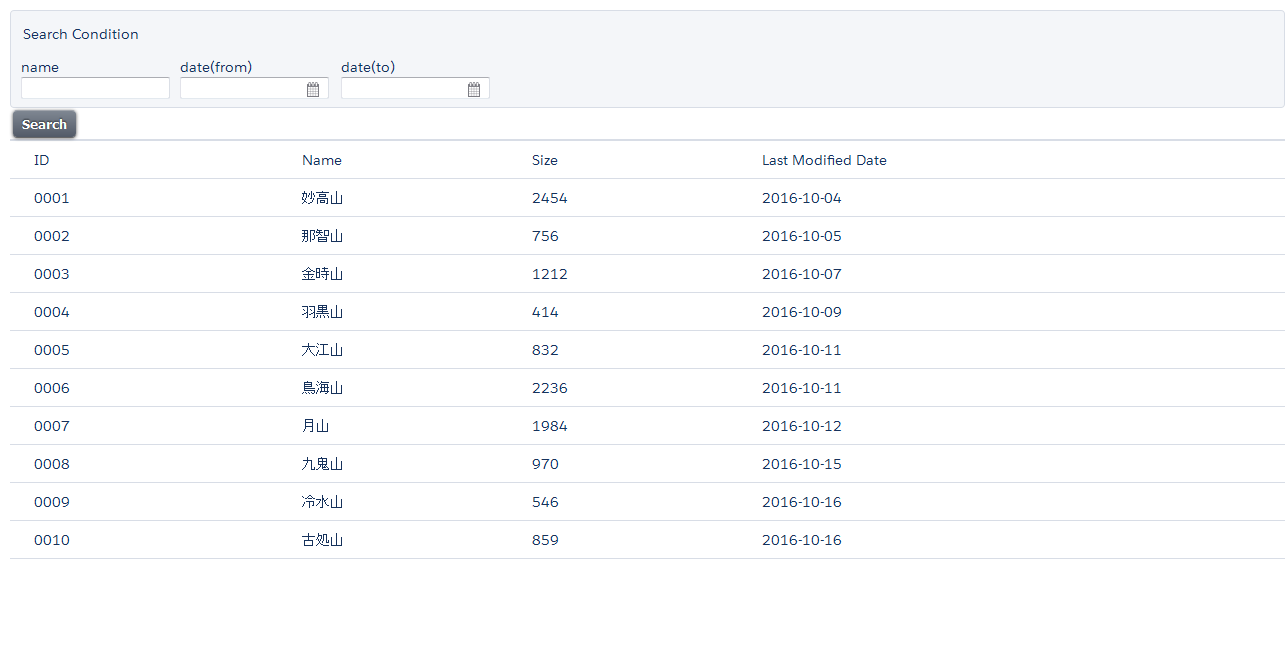The height and width of the screenshot is (657, 1285).
Task: Focus the date(to) input field
Action: pos(415,88)
